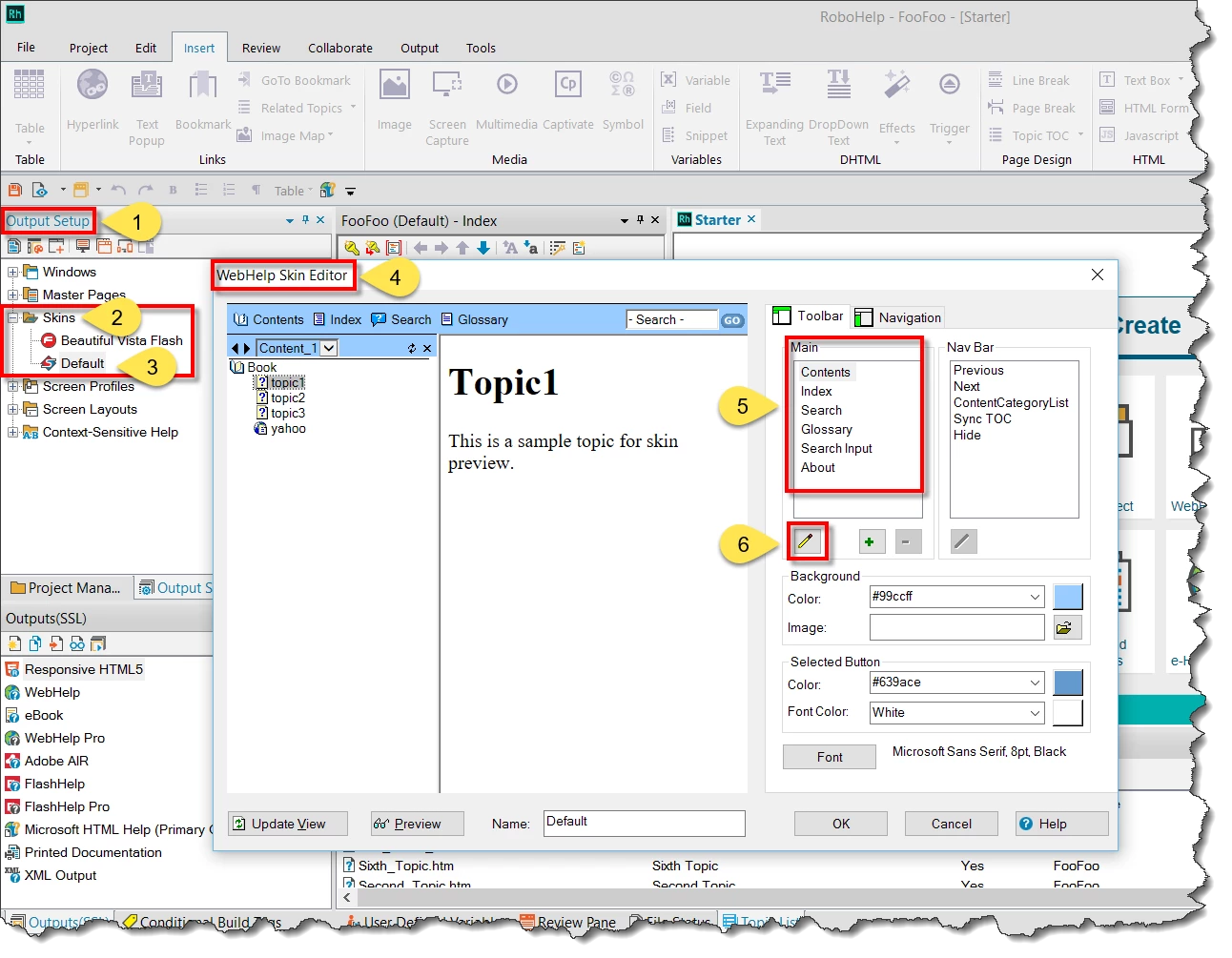
Task: Collapse the Skins tree node
Action: click(x=13, y=317)
